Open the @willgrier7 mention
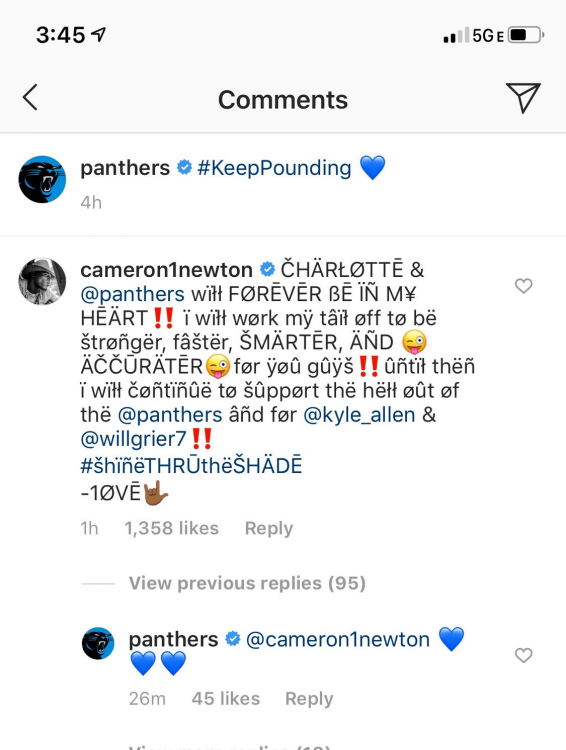The image size is (566, 750). click(133, 439)
